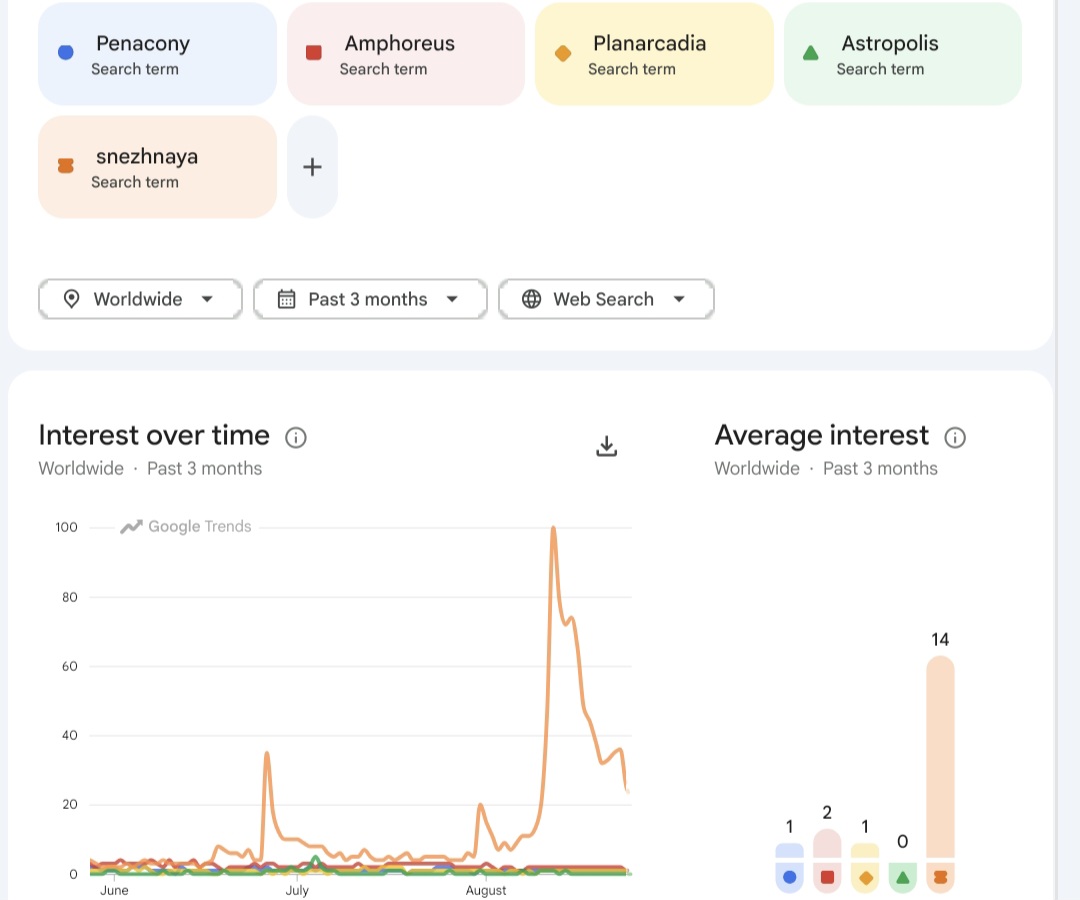
Task: Click the orange marker icon beside snezhnaya
Action: [x=65, y=165]
